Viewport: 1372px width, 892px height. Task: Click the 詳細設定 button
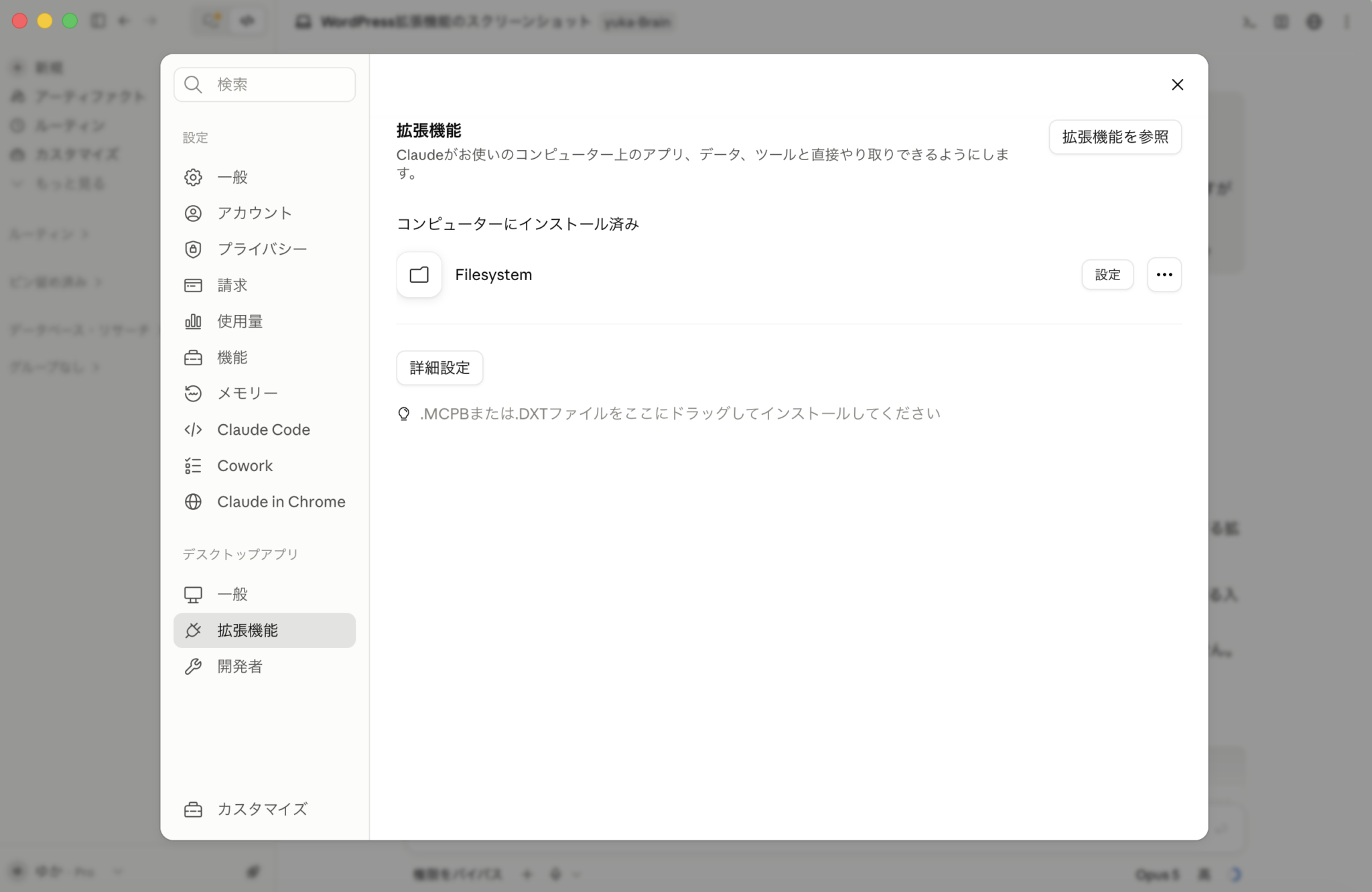pos(439,368)
